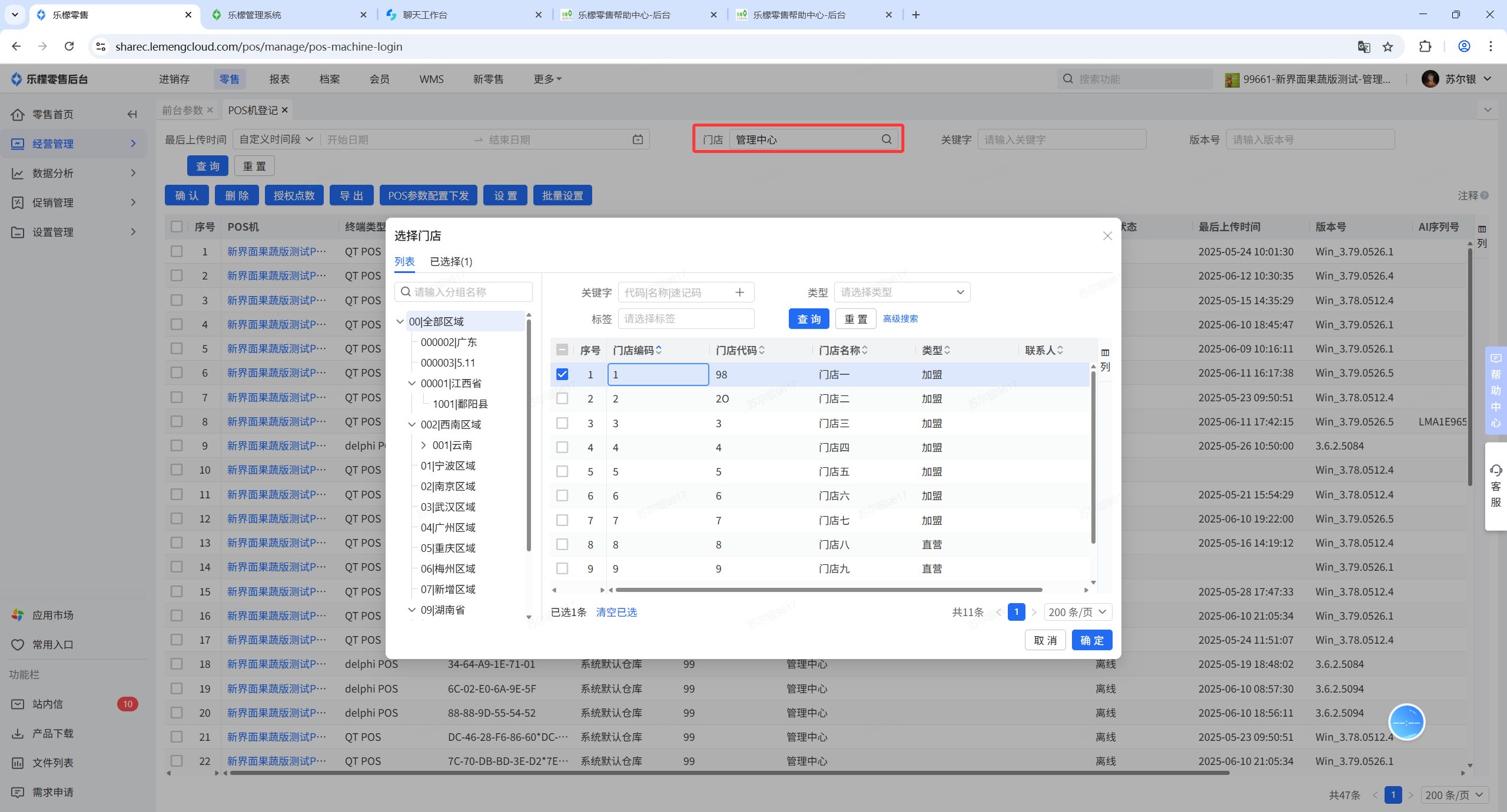This screenshot has width=1507, height=812.
Task: Open the browser extensions puzzle icon
Action: click(x=1425, y=46)
